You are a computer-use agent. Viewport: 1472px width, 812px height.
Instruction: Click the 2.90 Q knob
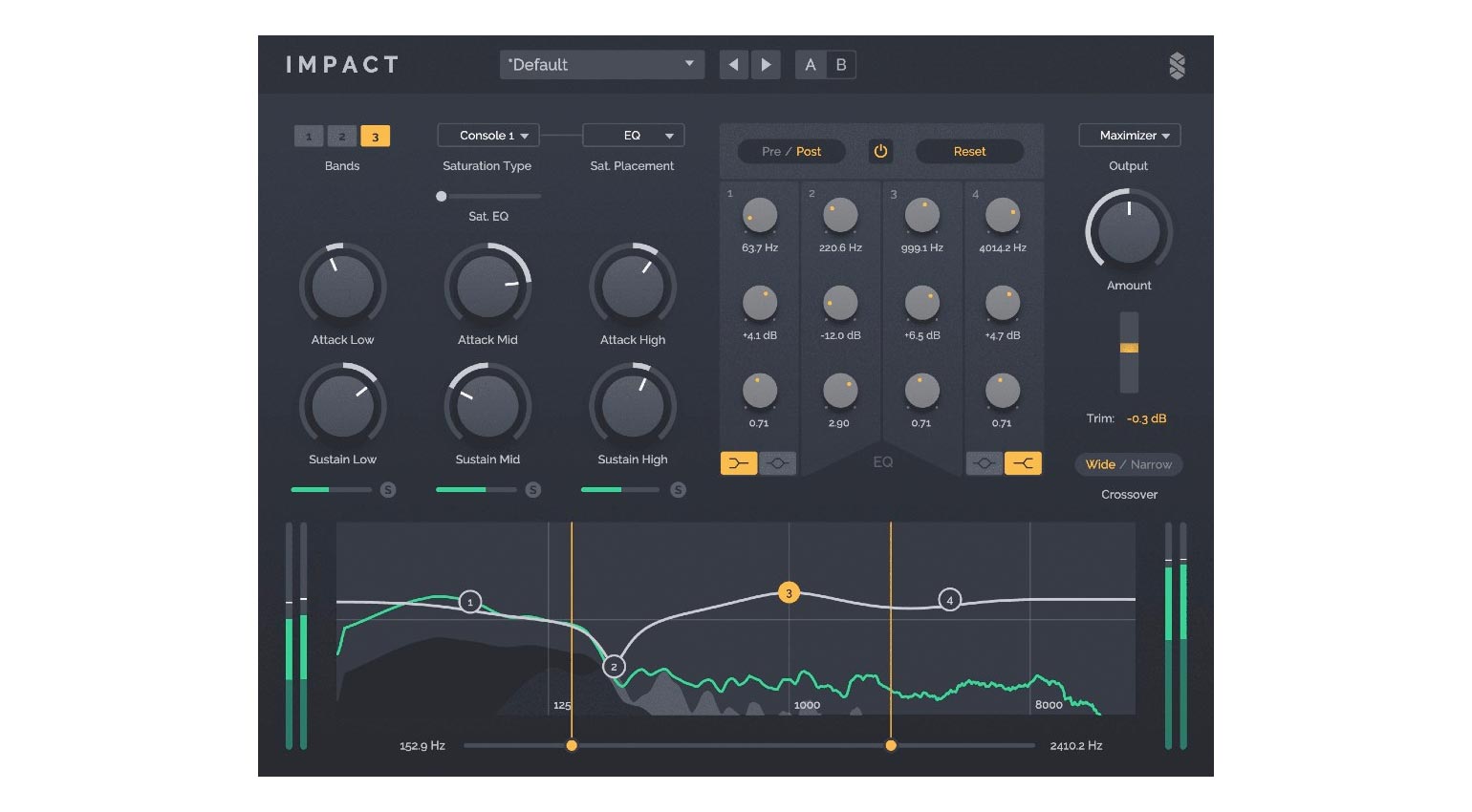[x=840, y=390]
